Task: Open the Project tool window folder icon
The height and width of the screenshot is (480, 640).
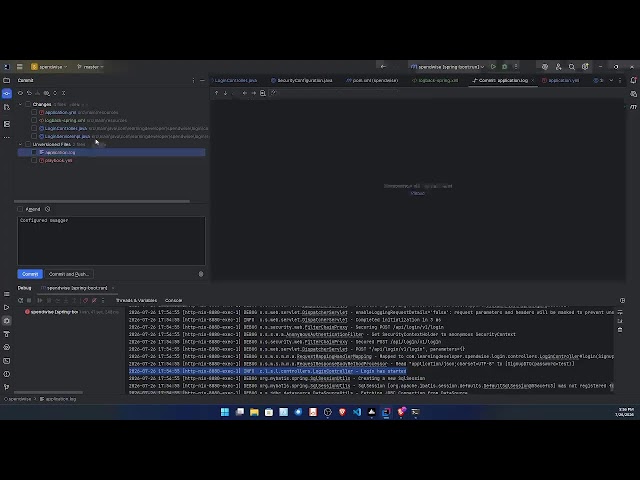Action: (x=7, y=80)
